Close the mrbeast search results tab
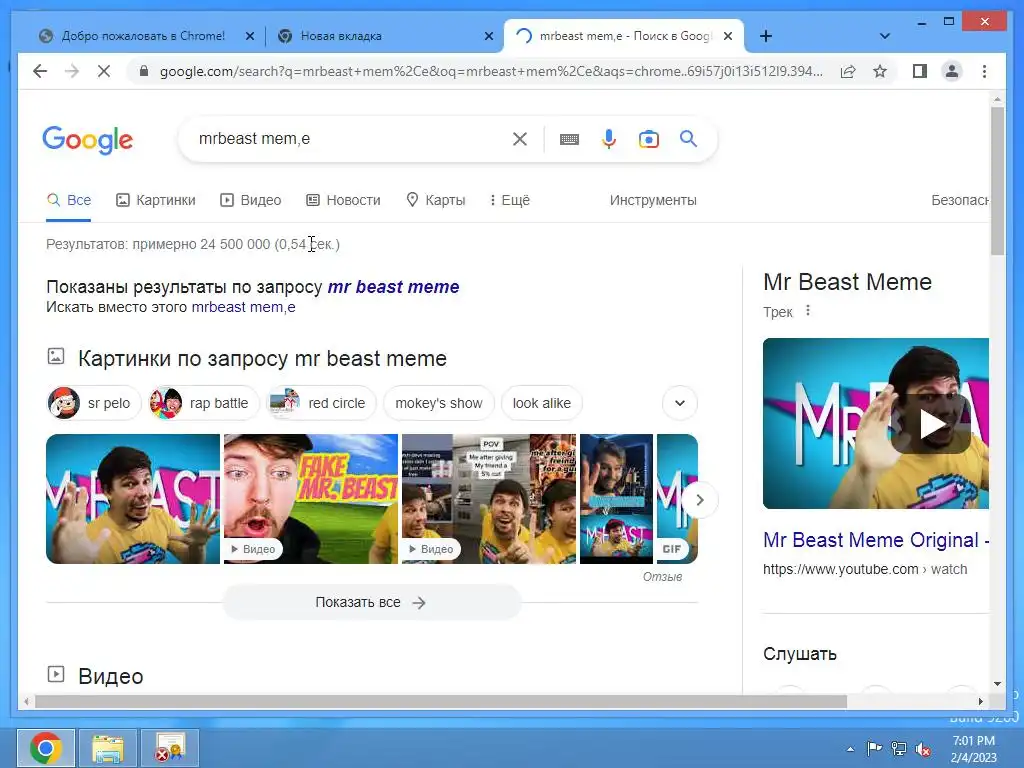1024x768 pixels. pyautogui.click(x=728, y=36)
